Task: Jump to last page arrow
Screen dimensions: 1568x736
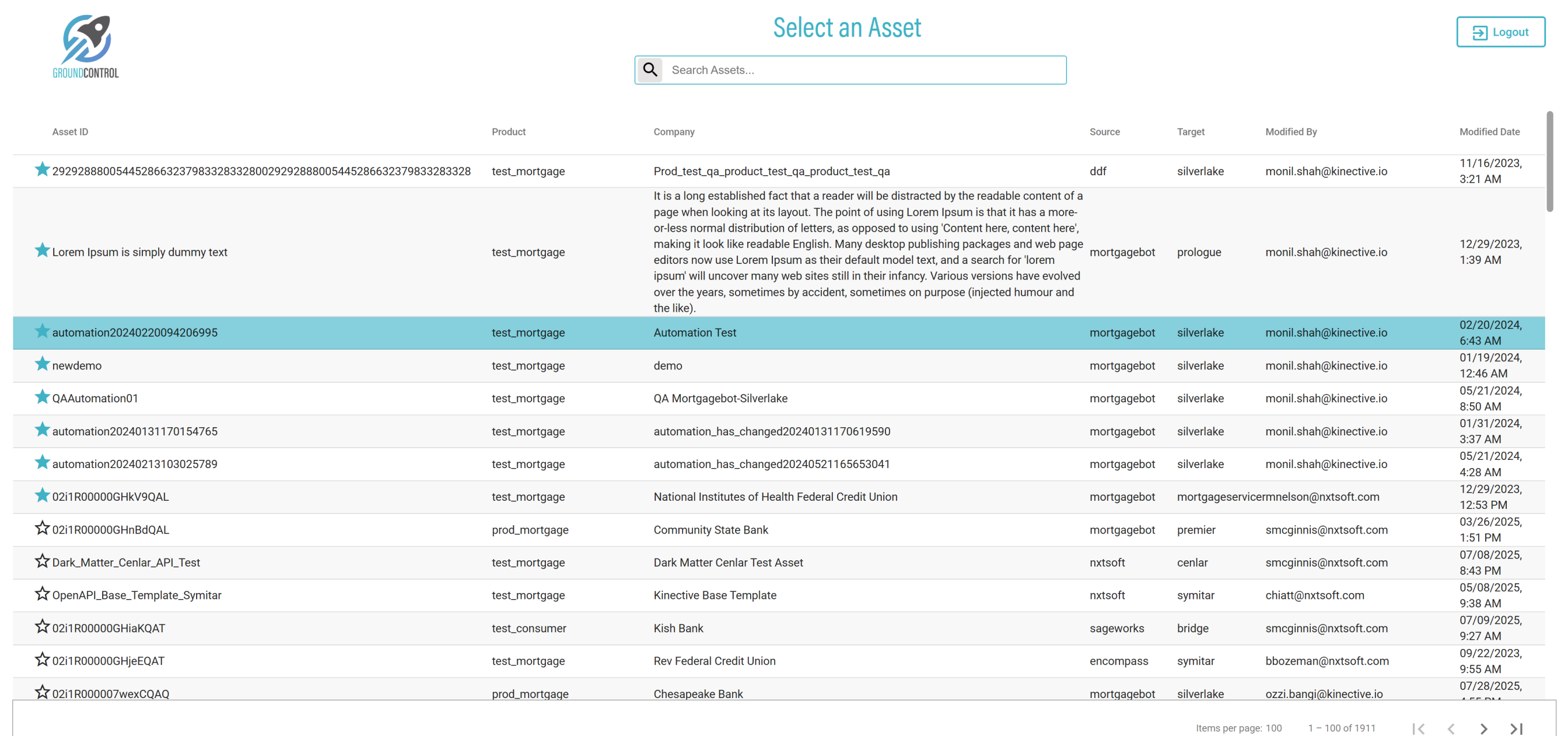Action: [x=1516, y=728]
